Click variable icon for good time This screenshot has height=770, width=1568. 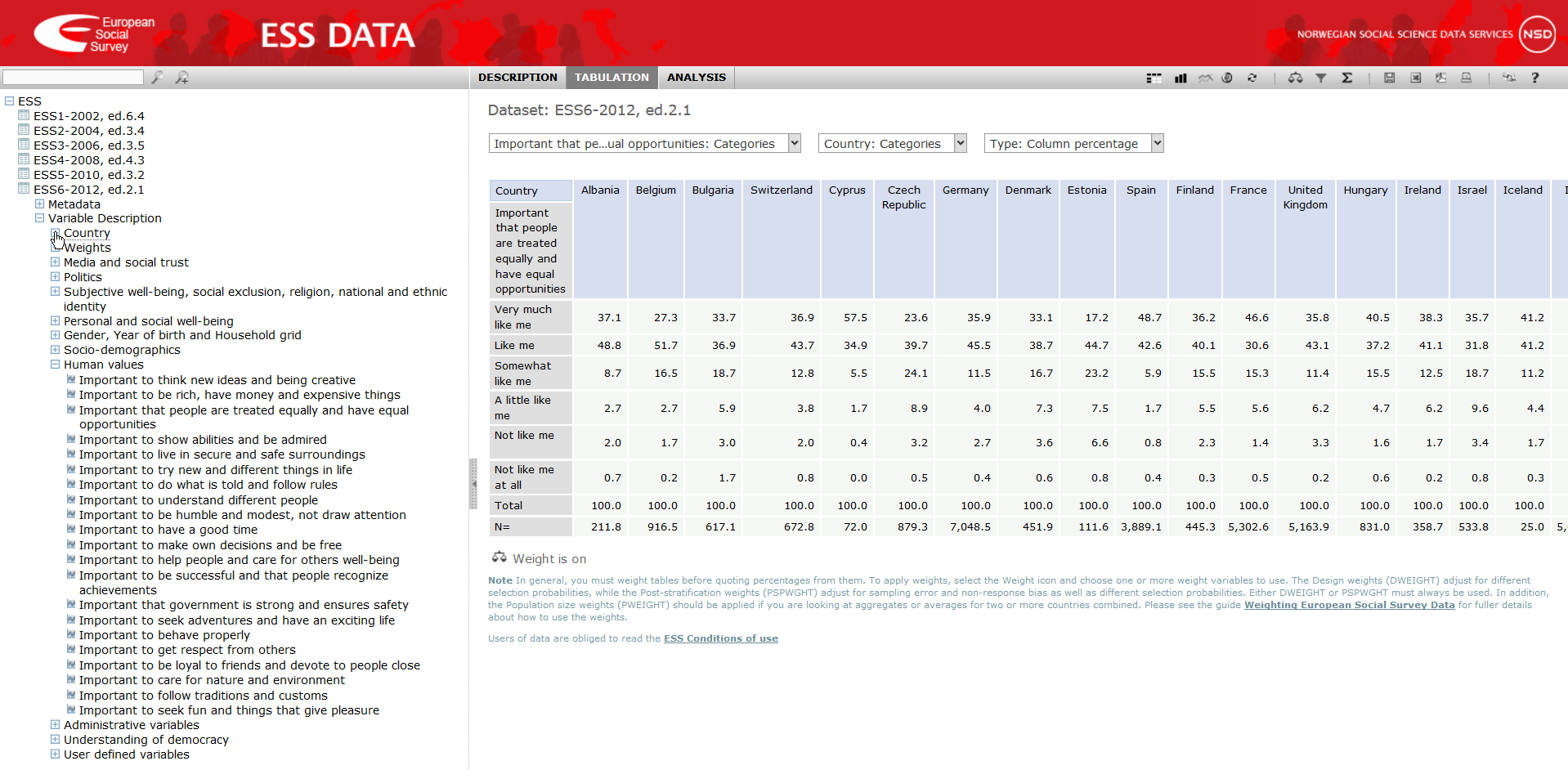pos(71,528)
